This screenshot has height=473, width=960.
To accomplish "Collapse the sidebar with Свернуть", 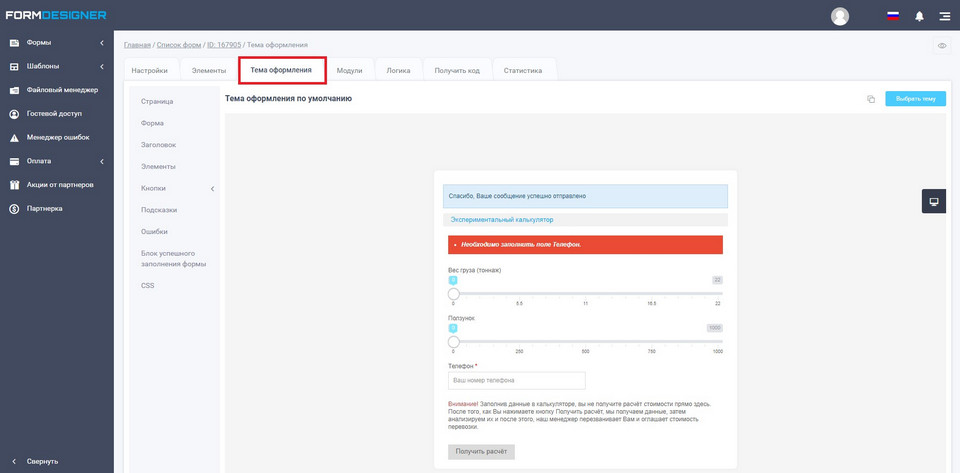I will [x=42, y=461].
